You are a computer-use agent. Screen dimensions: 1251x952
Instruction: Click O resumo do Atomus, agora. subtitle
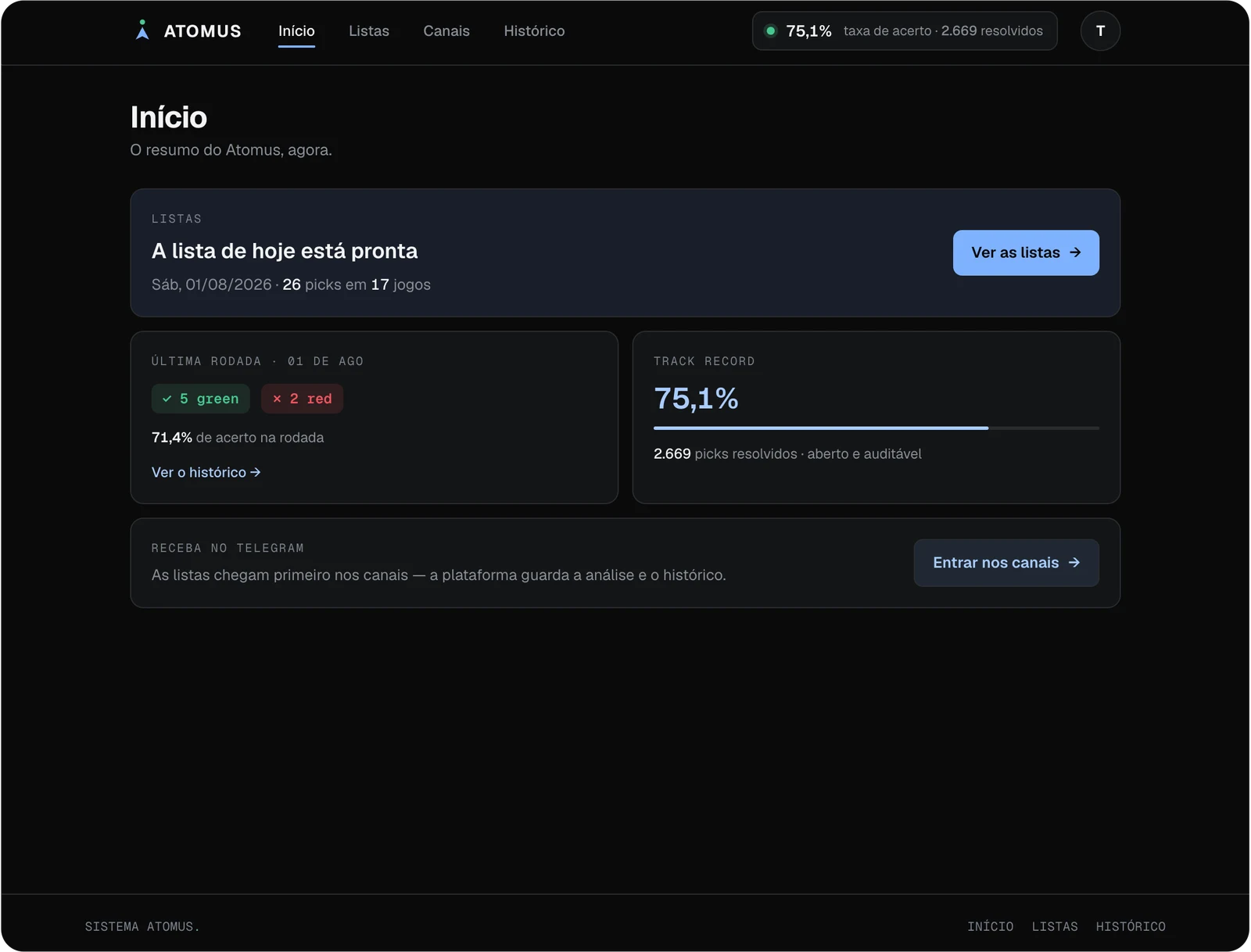click(x=231, y=150)
